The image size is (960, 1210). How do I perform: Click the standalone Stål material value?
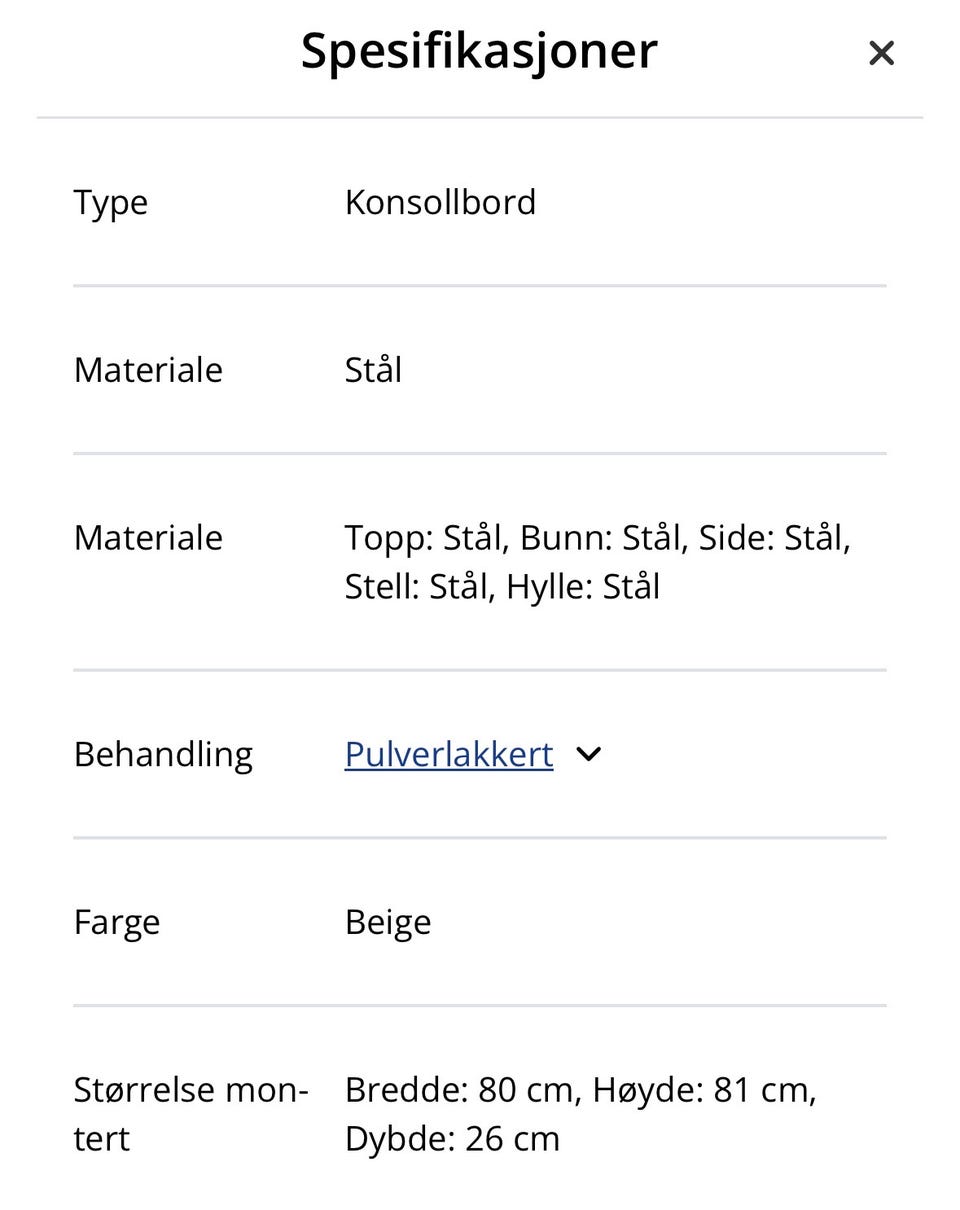pyautogui.click(x=373, y=370)
